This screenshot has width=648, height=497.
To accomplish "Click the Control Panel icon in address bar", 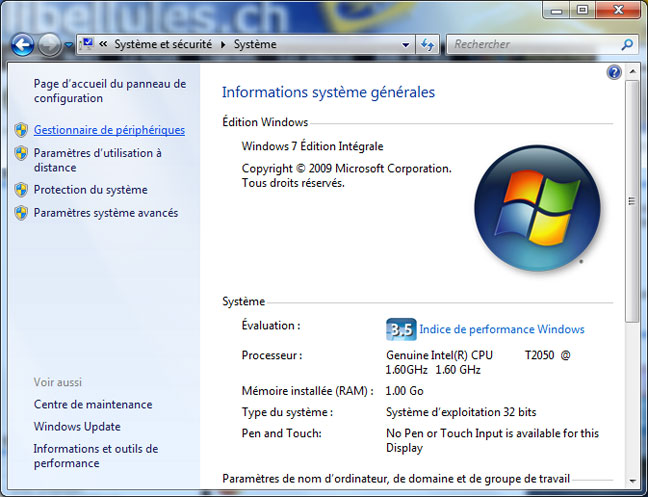I will [87, 44].
